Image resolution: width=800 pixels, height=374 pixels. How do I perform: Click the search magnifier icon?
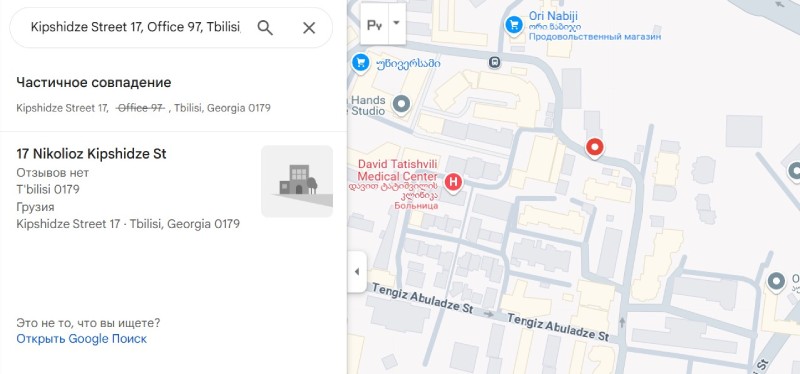[265, 28]
